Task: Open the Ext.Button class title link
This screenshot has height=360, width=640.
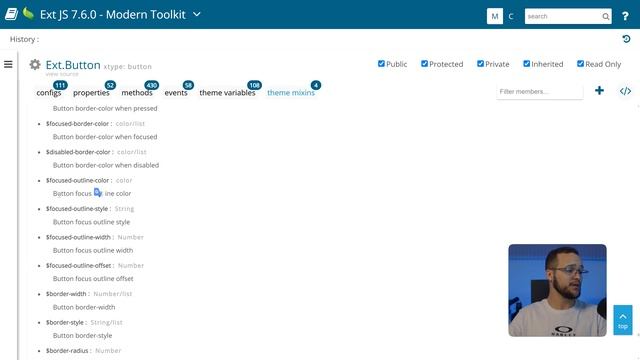Action: click(x=73, y=65)
